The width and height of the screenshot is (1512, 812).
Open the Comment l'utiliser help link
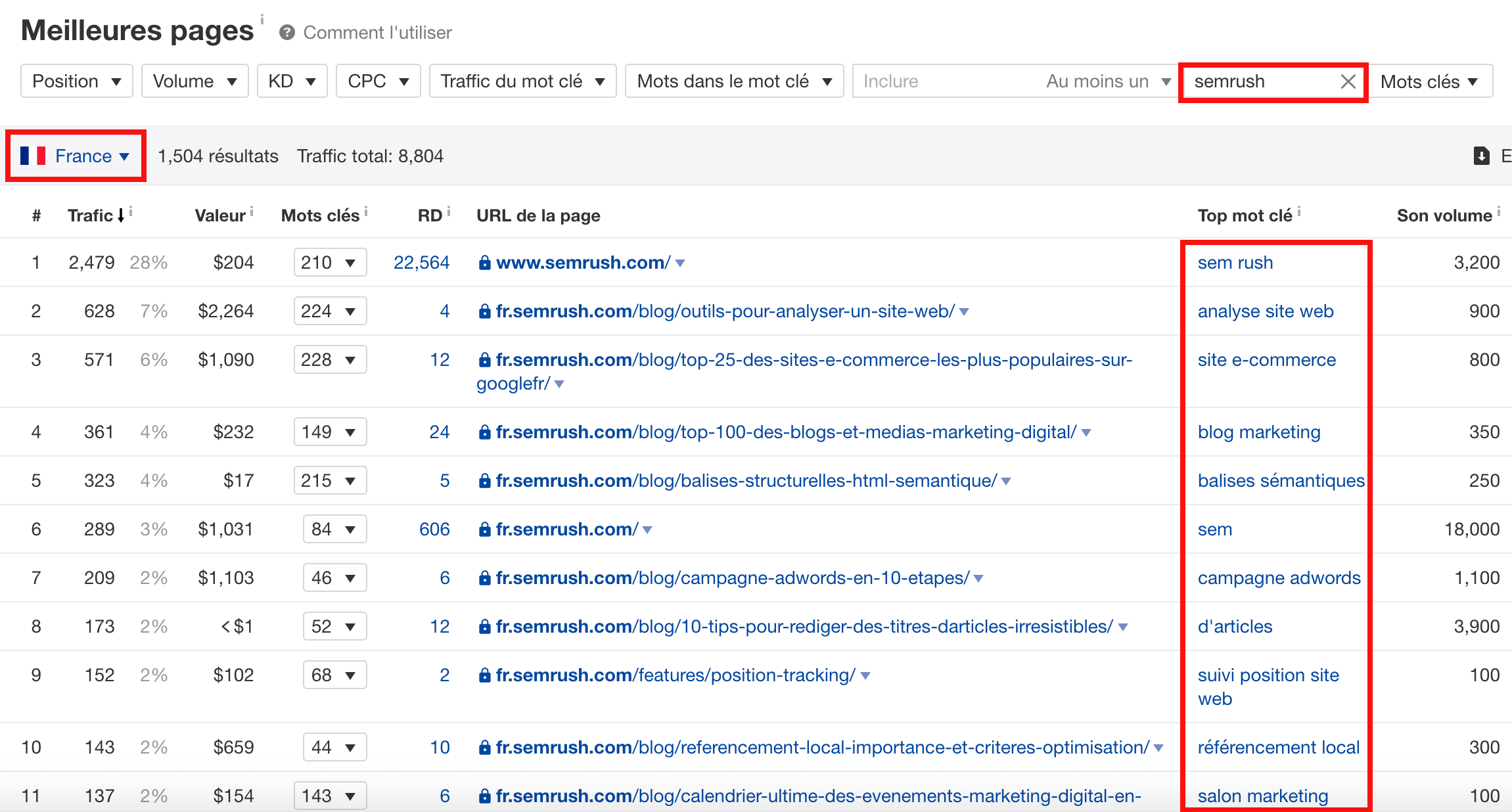(378, 32)
